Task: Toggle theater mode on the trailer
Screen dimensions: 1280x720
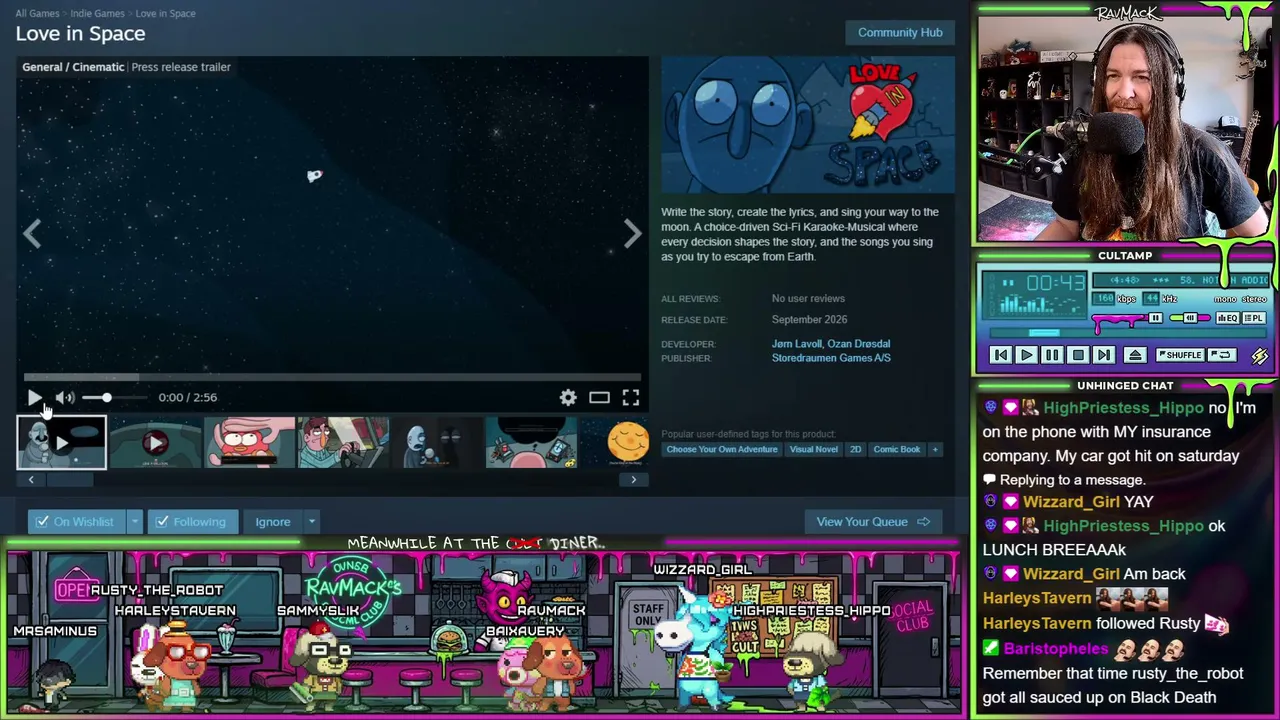Action: [599, 397]
